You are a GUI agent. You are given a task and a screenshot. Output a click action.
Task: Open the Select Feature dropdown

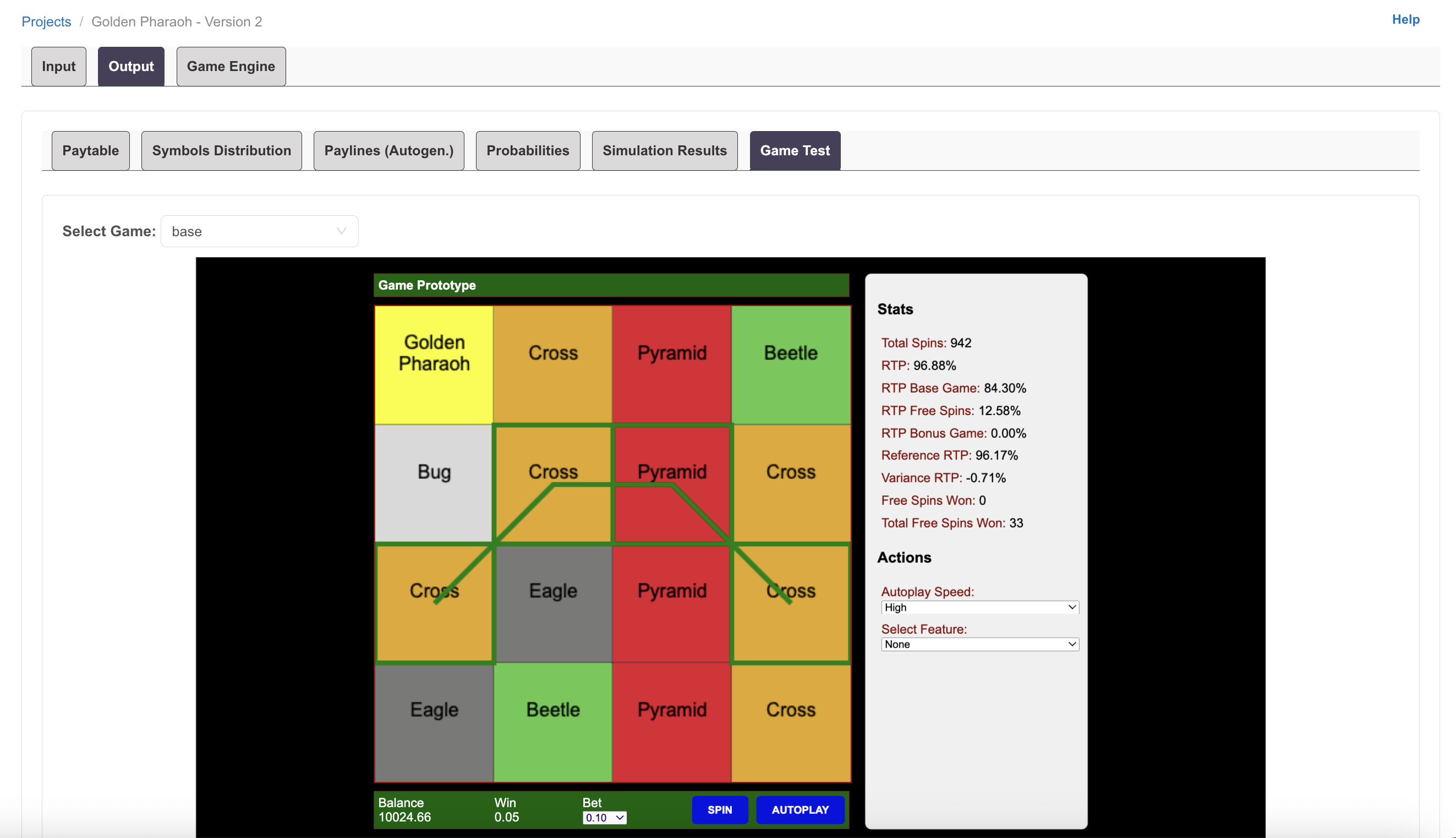(x=979, y=644)
